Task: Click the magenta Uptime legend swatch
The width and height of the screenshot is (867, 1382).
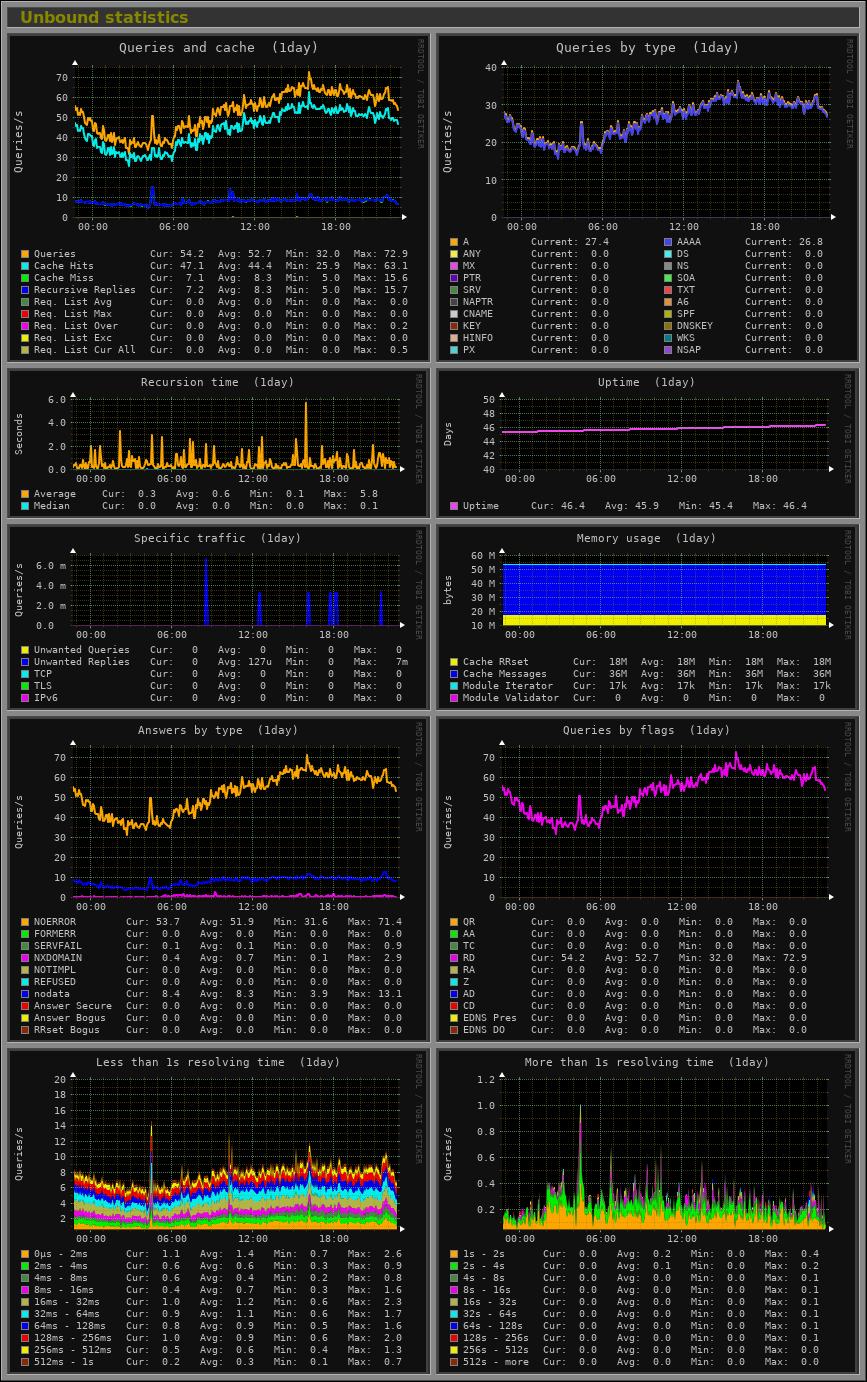Action: click(x=454, y=506)
